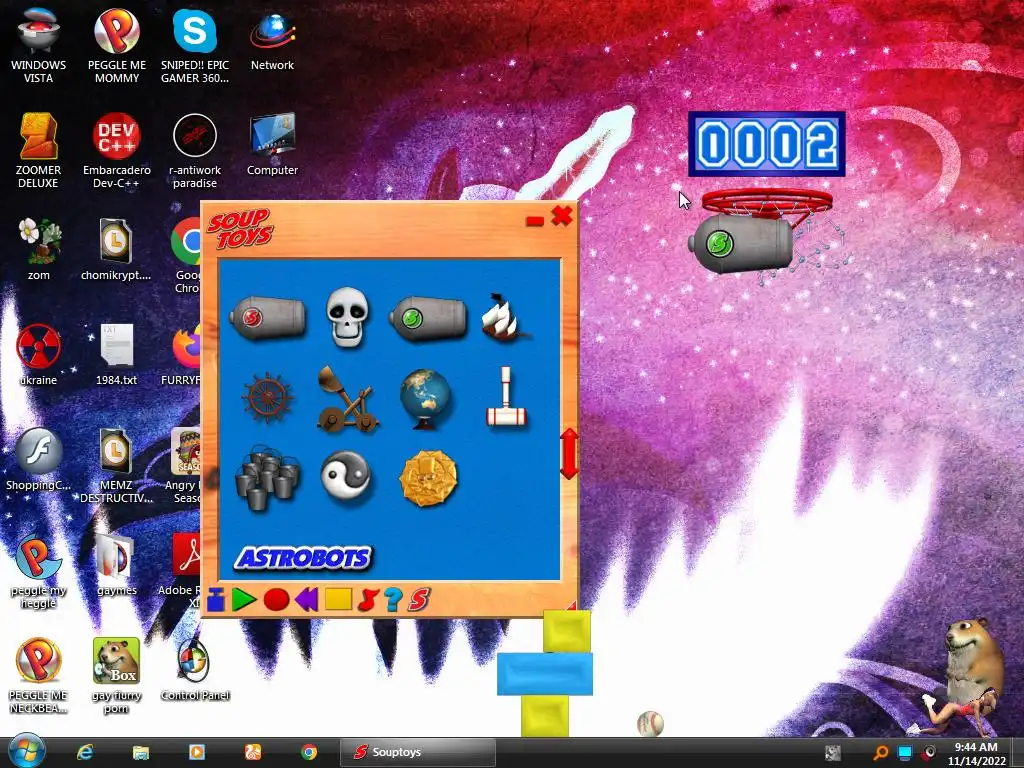This screenshot has width=1024, height=768.
Task: Click the cannon hanging at the basketball hoop
Action: (x=741, y=244)
